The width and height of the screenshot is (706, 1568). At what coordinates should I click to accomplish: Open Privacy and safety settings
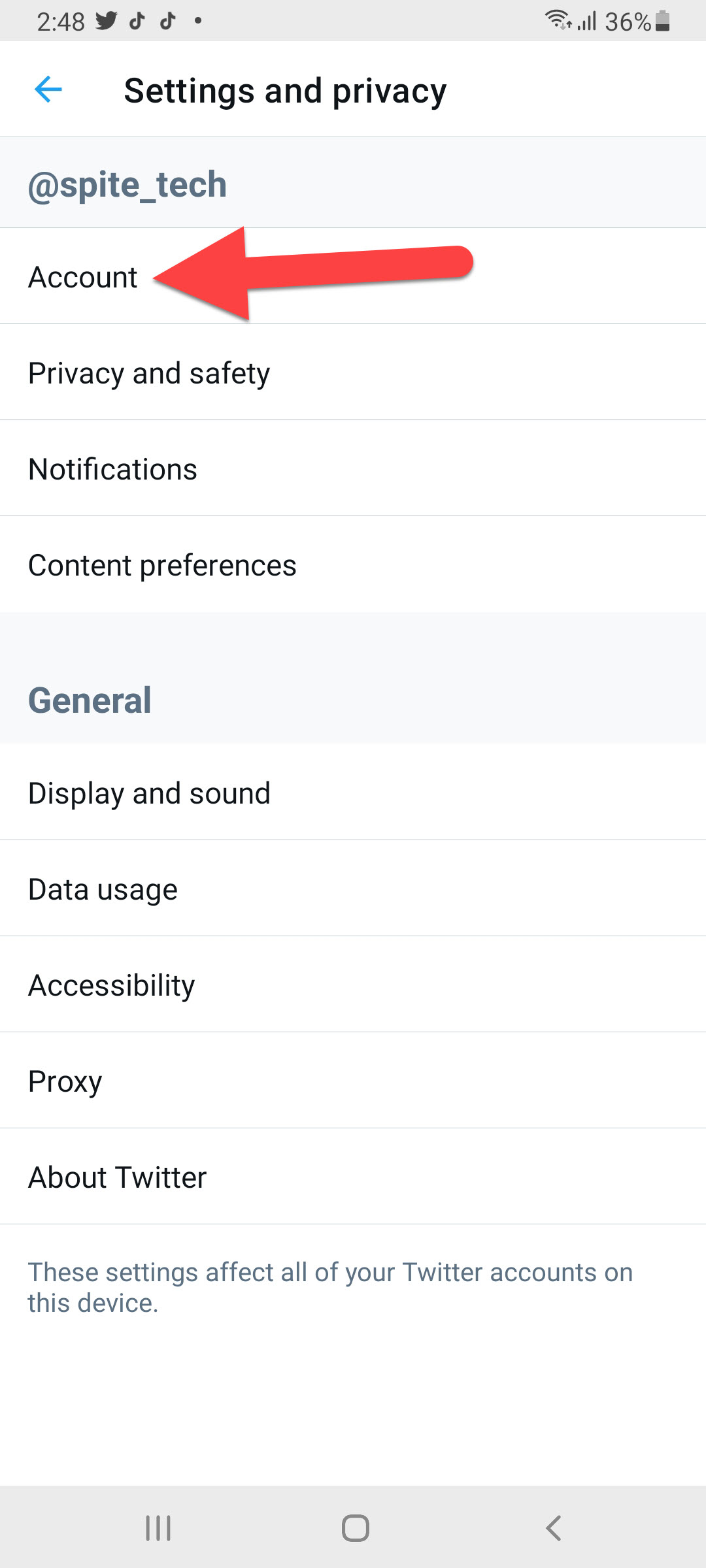tap(149, 373)
